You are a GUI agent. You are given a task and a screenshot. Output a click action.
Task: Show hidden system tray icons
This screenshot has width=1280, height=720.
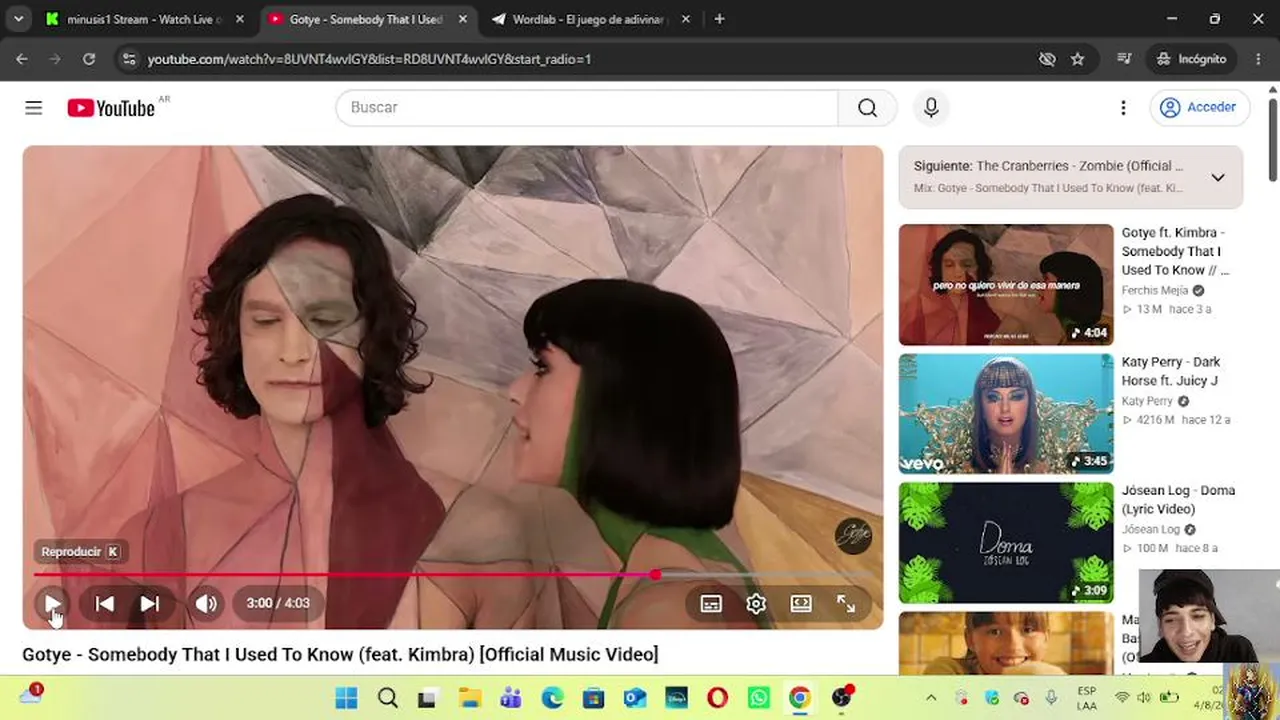point(931,698)
